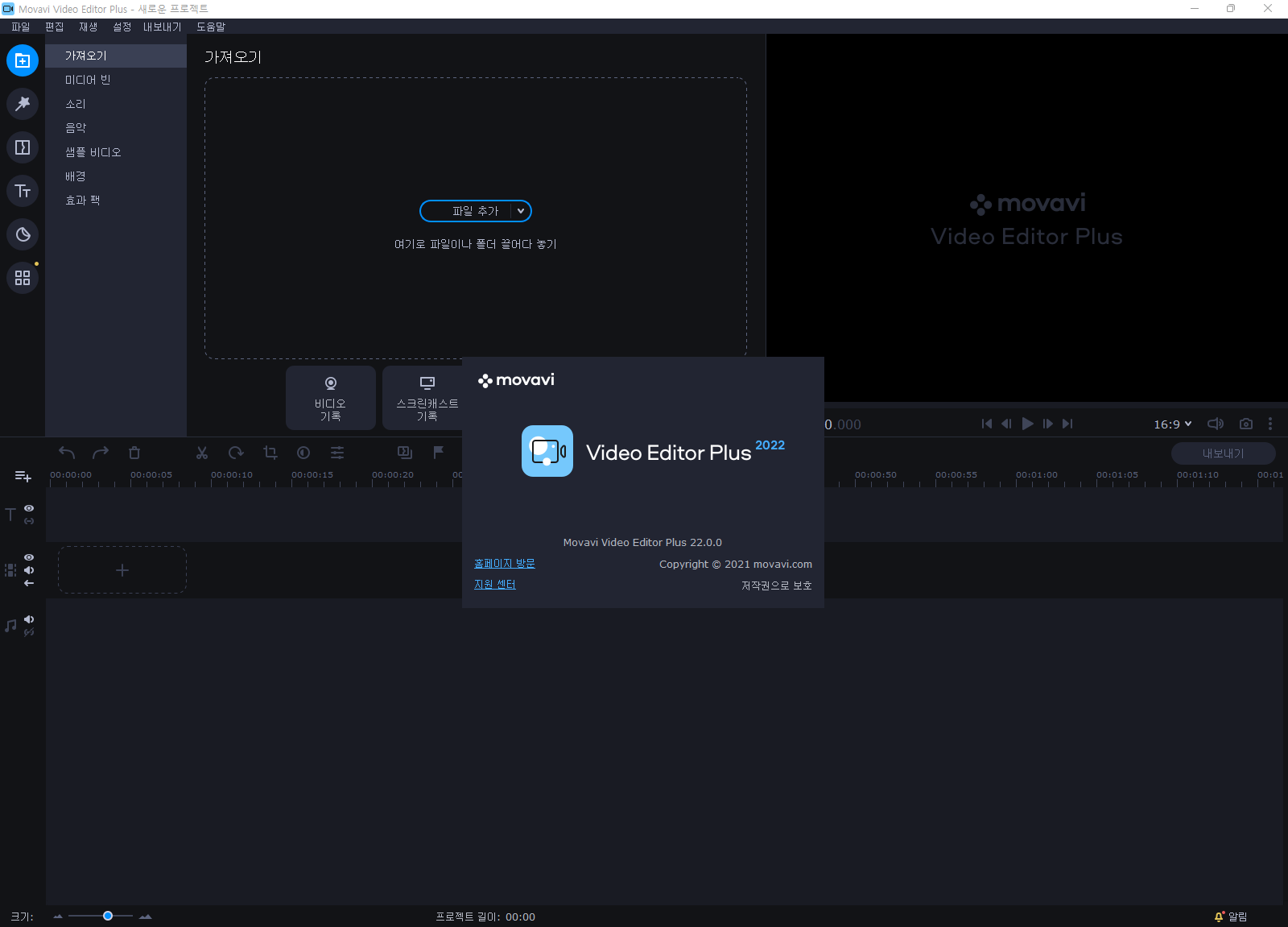Click the Record Video (비디오 기록) button
Image resolution: width=1288 pixels, height=927 pixels.
[331, 398]
